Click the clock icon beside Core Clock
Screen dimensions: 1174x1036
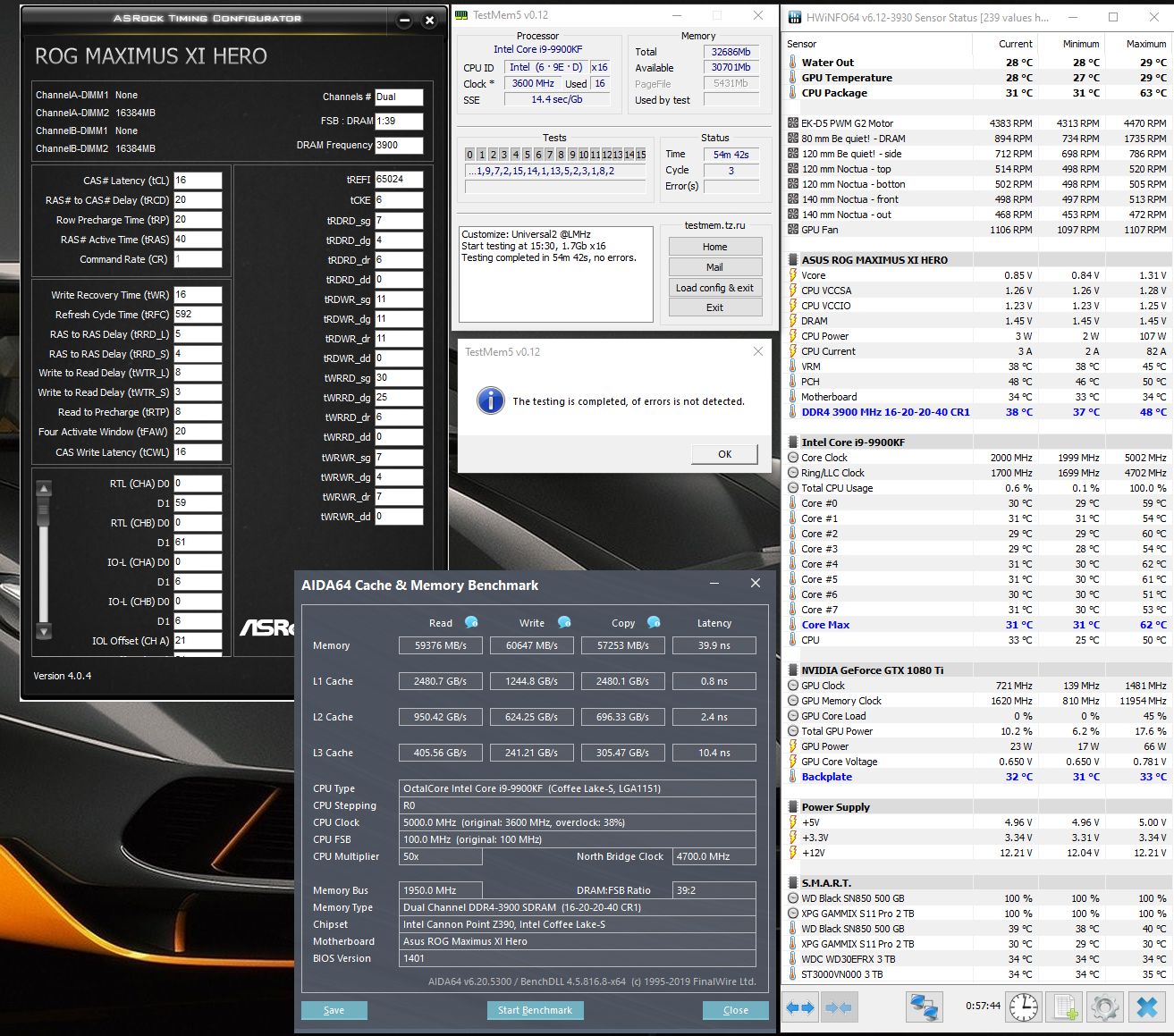tap(793, 458)
